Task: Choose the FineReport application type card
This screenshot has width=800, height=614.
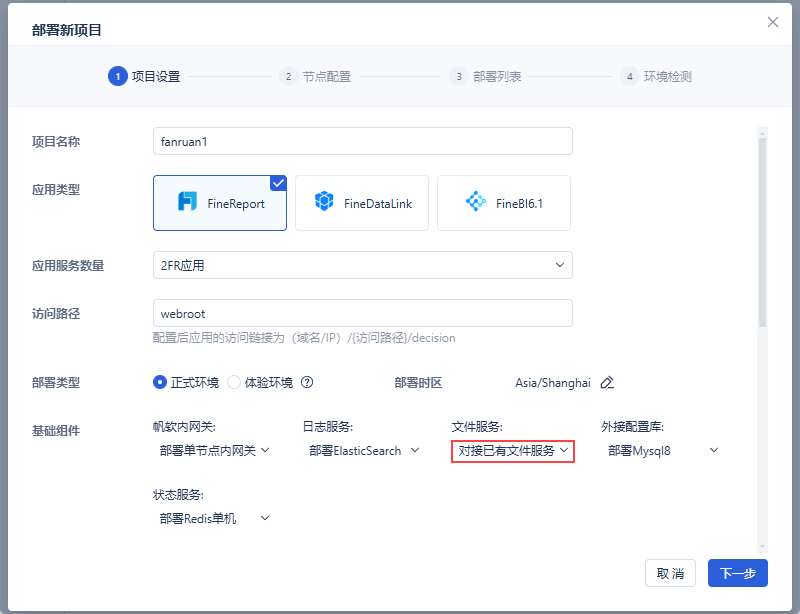Action: pyautogui.click(x=220, y=203)
